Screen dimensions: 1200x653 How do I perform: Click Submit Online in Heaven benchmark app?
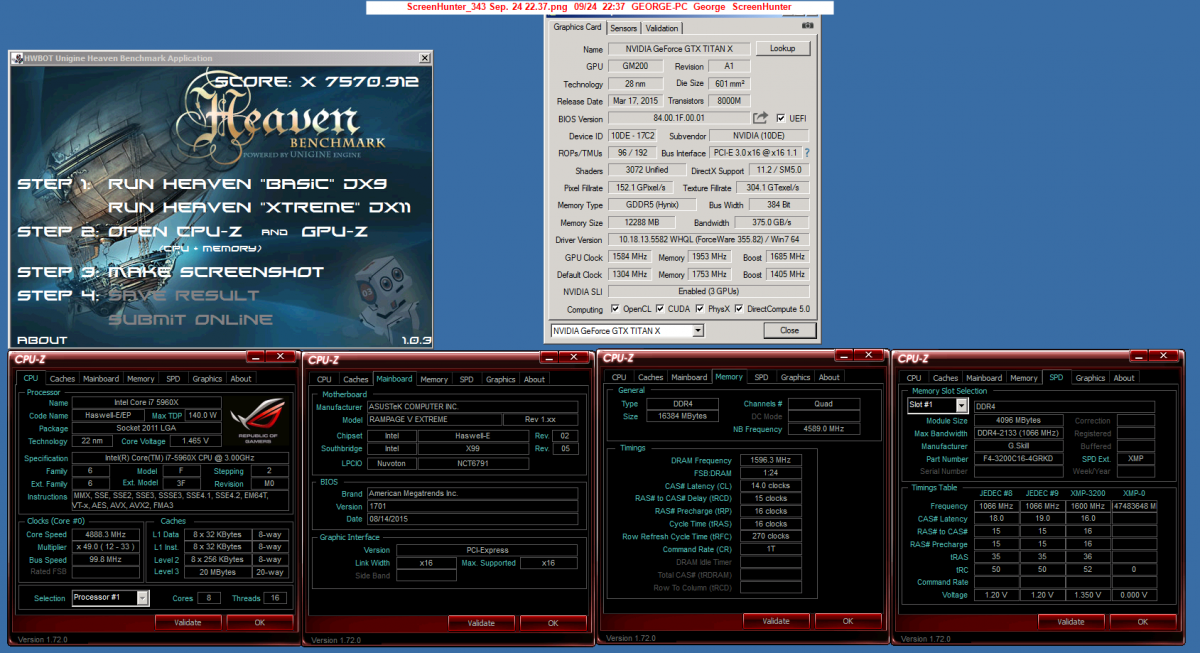coord(190,319)
